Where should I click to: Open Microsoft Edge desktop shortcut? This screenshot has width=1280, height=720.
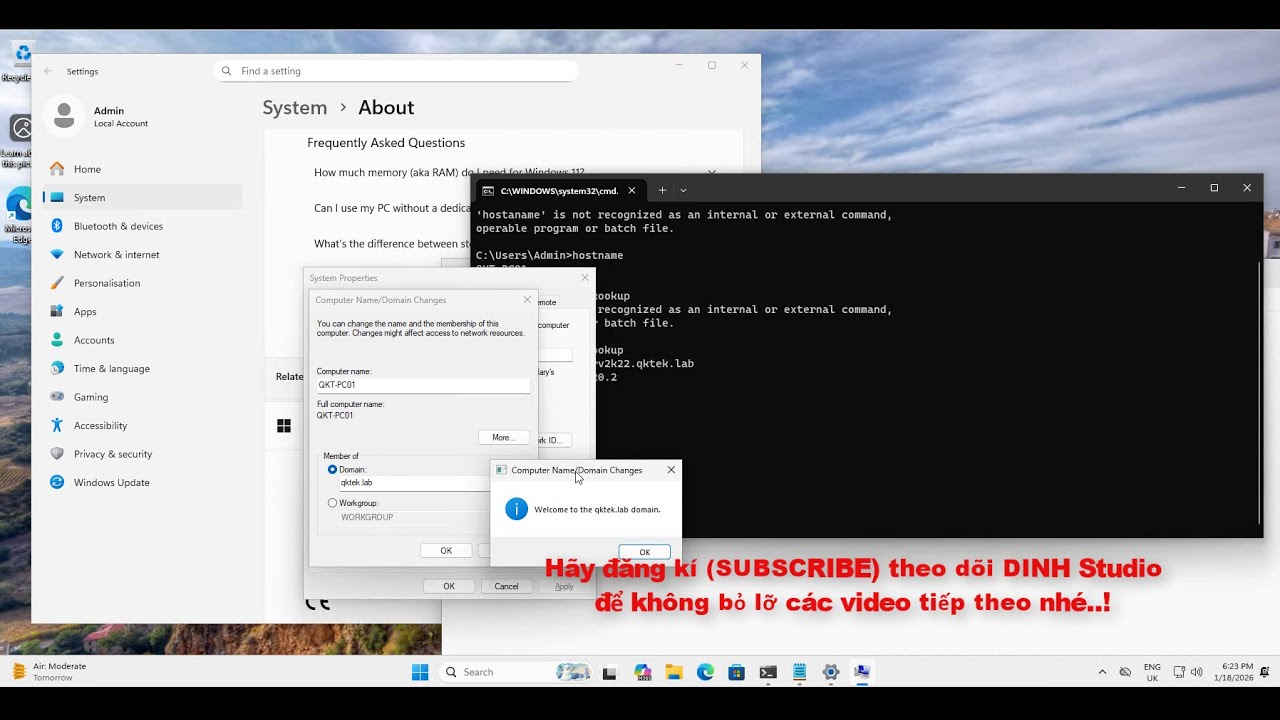tap(18, 214)
